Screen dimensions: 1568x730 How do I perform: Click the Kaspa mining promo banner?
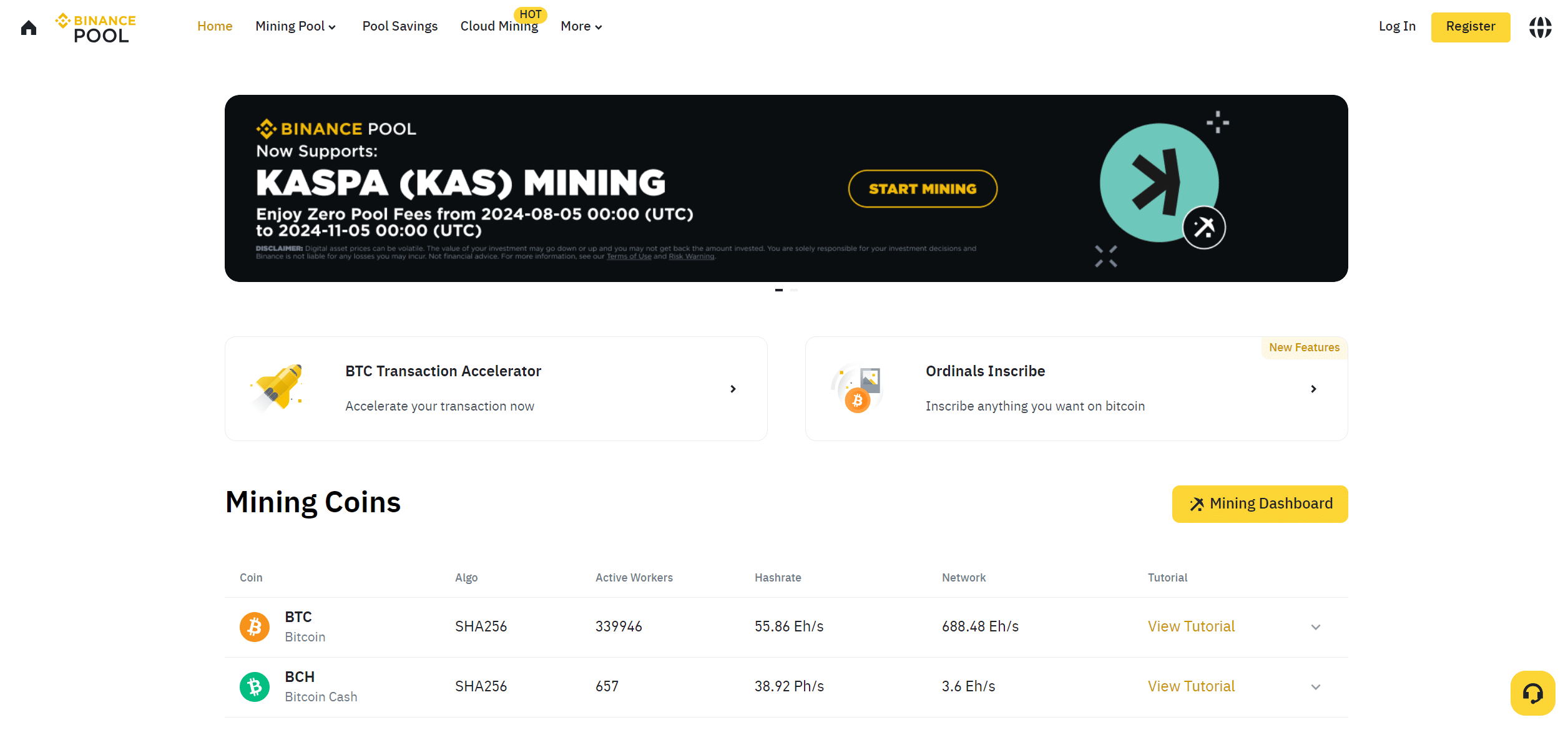(x=786, y=188)
